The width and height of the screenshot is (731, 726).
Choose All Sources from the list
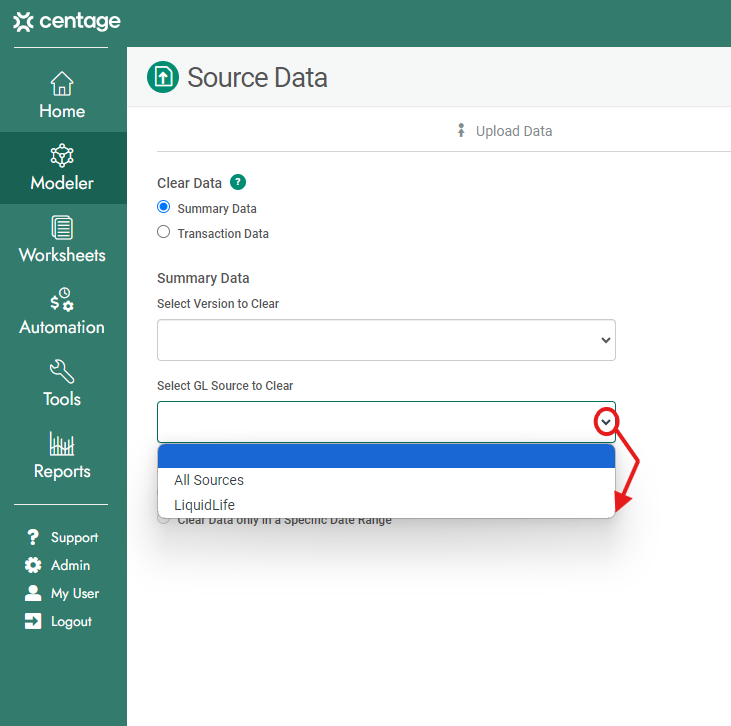click(386, 480)
